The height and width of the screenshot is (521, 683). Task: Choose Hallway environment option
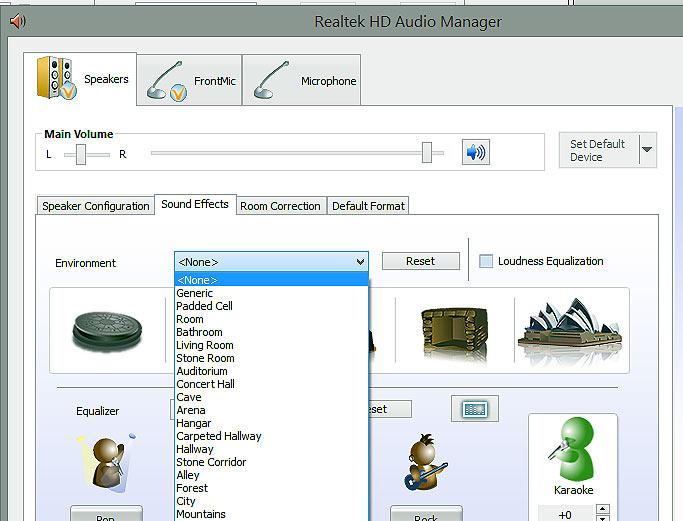pos(271,449)
